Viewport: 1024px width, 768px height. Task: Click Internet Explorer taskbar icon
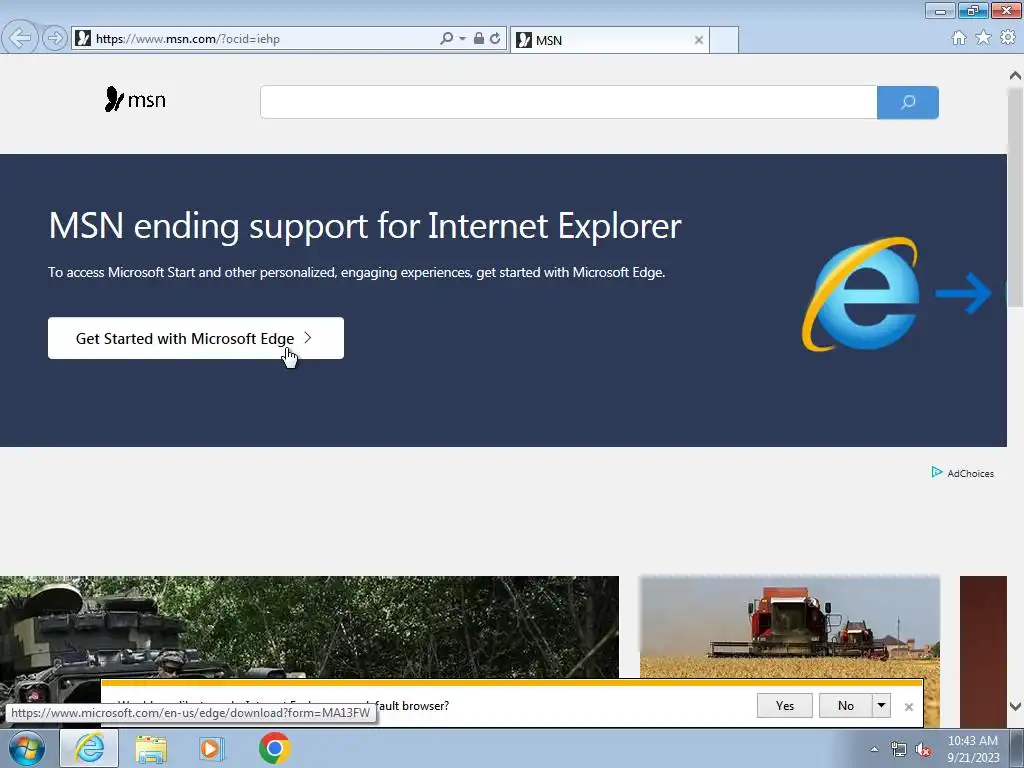pyautogui.click(x=89, y=748)
